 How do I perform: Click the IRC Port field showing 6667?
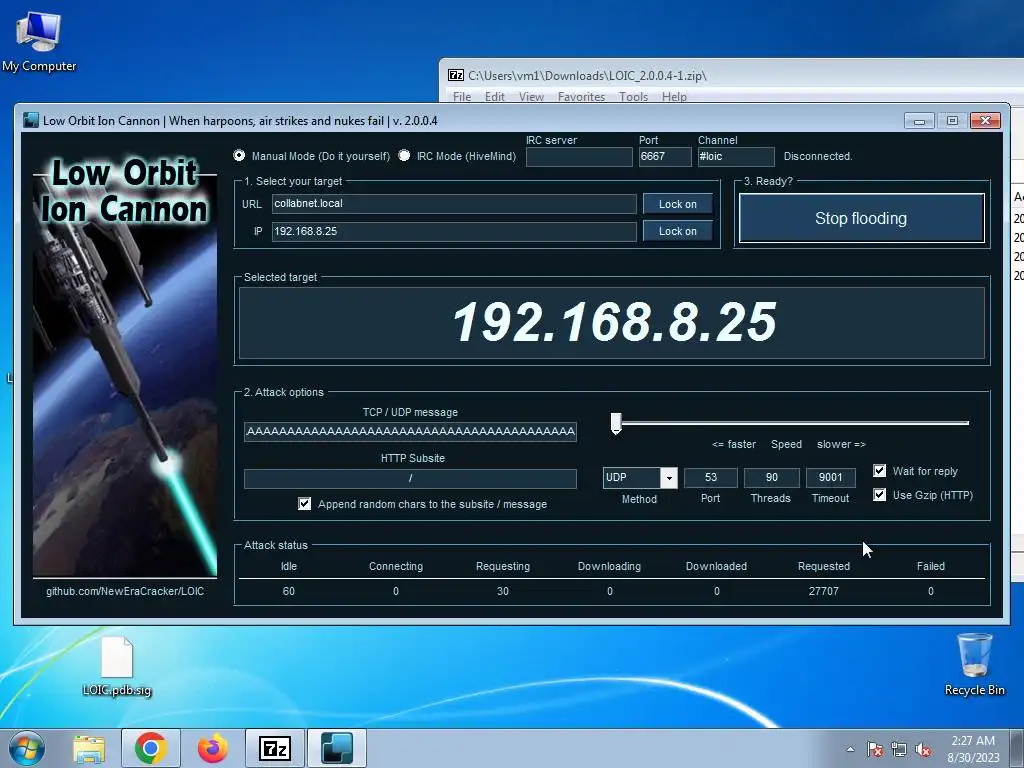(665, 157)
